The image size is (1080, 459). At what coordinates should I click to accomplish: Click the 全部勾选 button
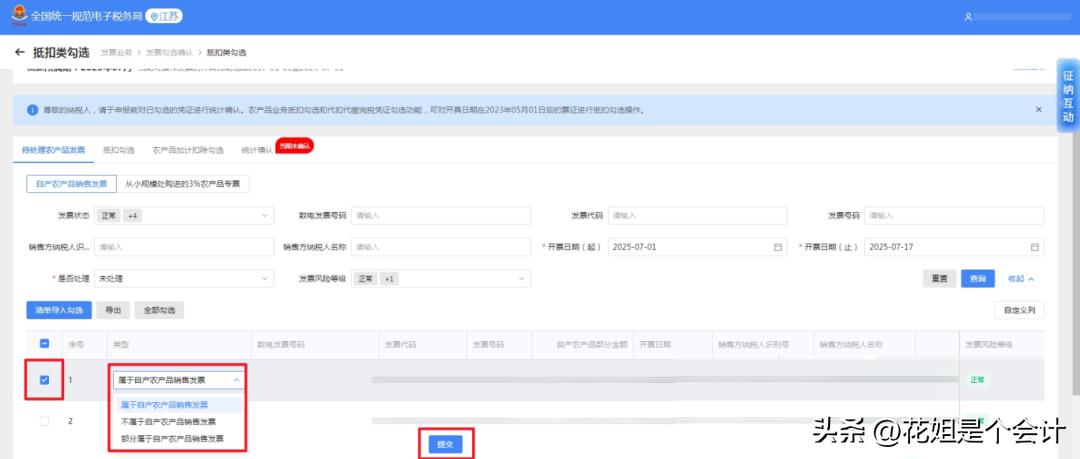[x=160, y=311]
